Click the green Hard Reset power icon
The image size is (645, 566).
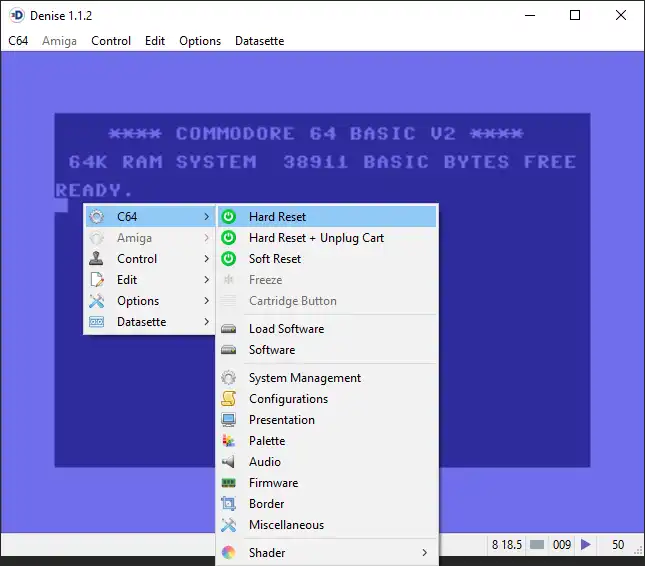click(x=229, y=216)
